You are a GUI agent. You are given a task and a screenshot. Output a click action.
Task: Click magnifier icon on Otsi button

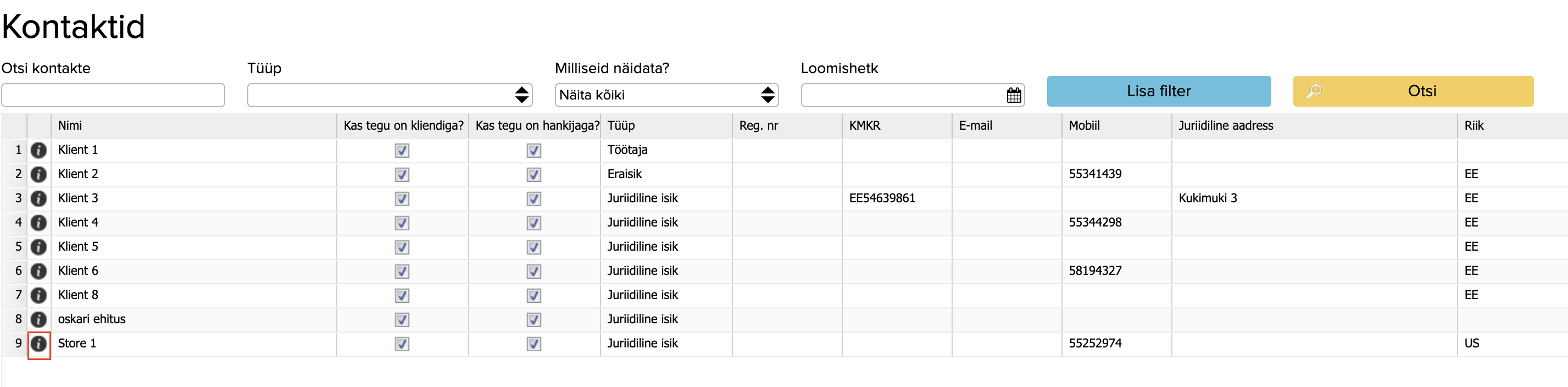pos(1315,91)
